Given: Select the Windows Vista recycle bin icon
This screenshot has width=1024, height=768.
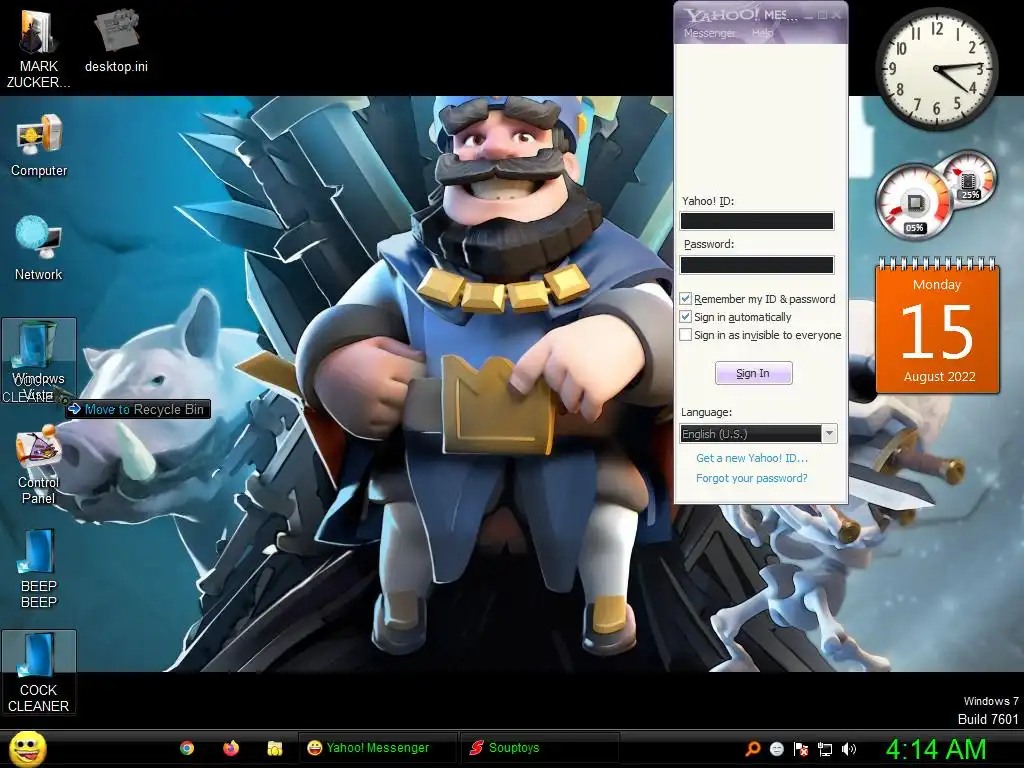Looking at the screenshot, I should (39, 361).
